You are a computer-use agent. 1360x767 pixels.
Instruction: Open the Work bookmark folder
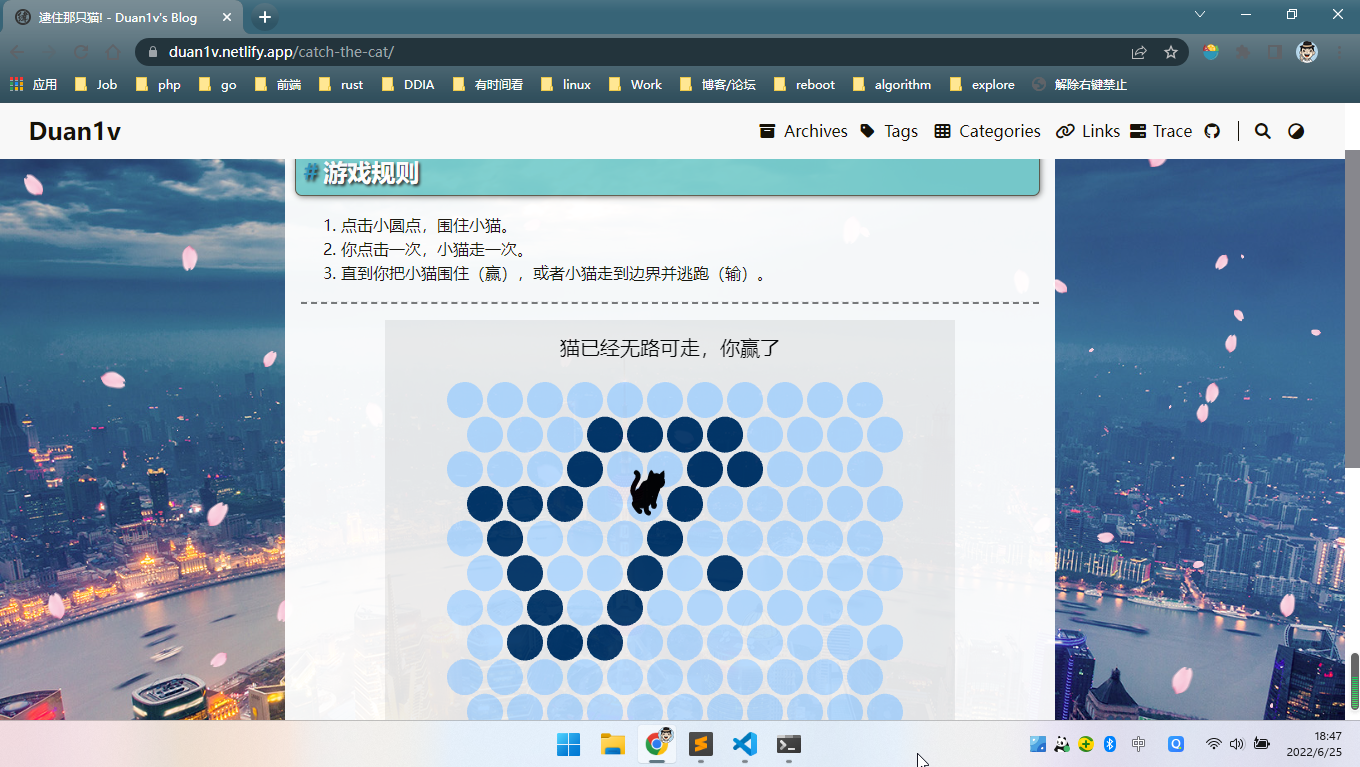coord(635,85)
